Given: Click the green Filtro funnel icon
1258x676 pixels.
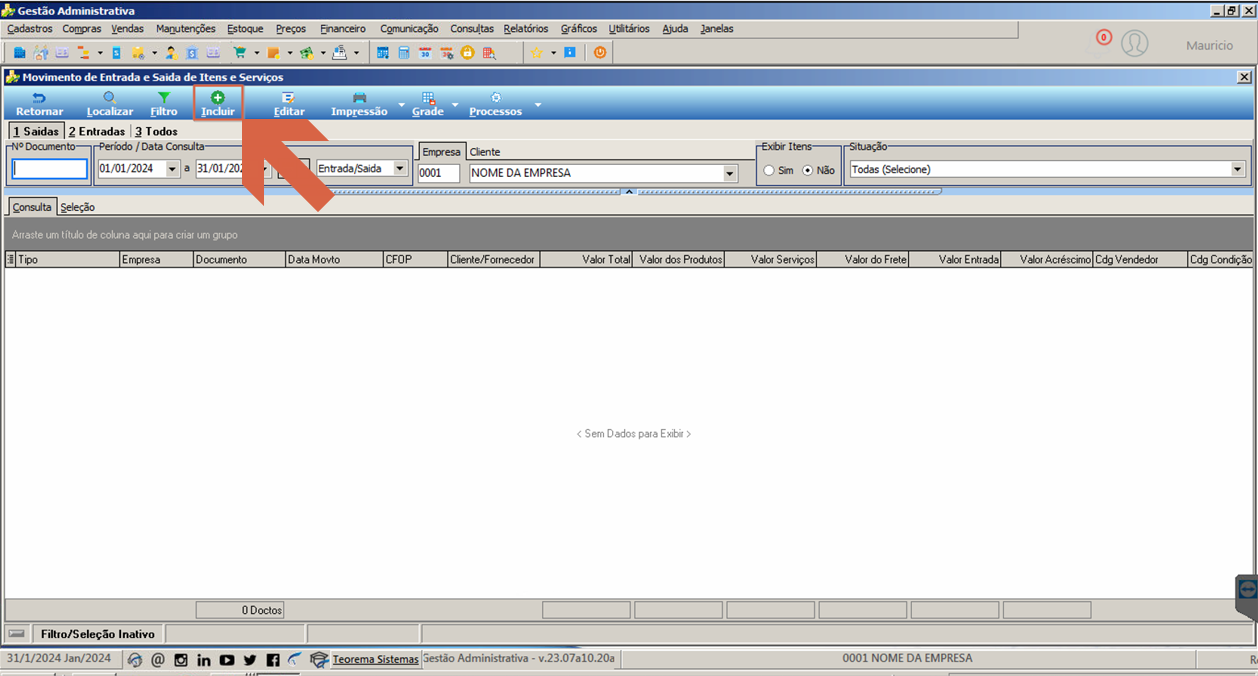Looking at the screenshot, I should pos(164,98).
